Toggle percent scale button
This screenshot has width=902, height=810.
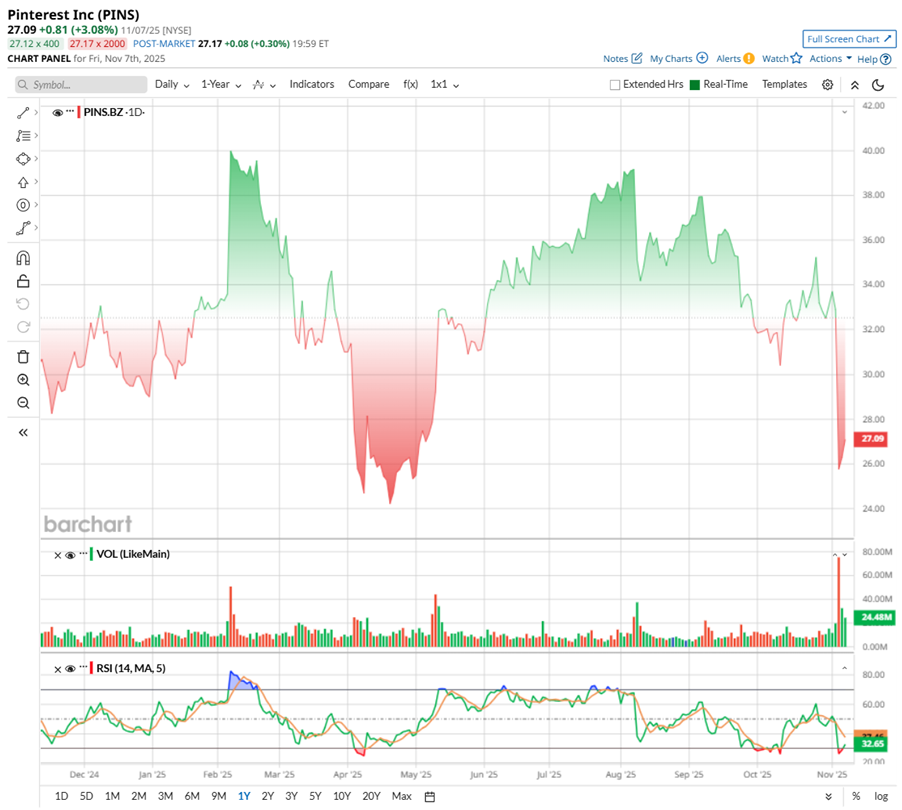pos(856,797)
